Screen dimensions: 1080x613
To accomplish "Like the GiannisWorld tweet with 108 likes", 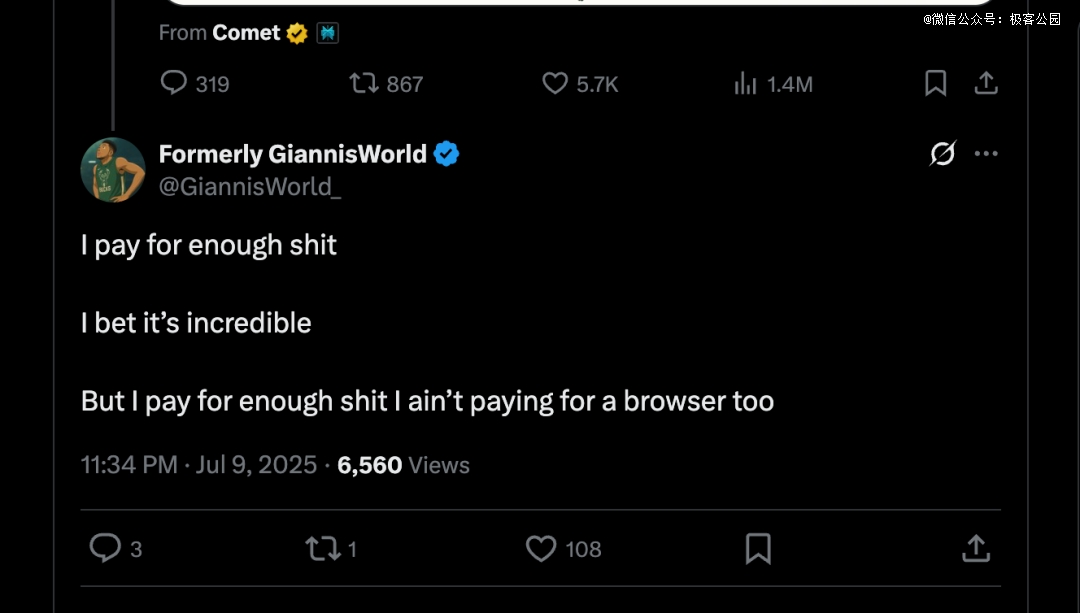I will pyautogui.click(x=541, y=548).
